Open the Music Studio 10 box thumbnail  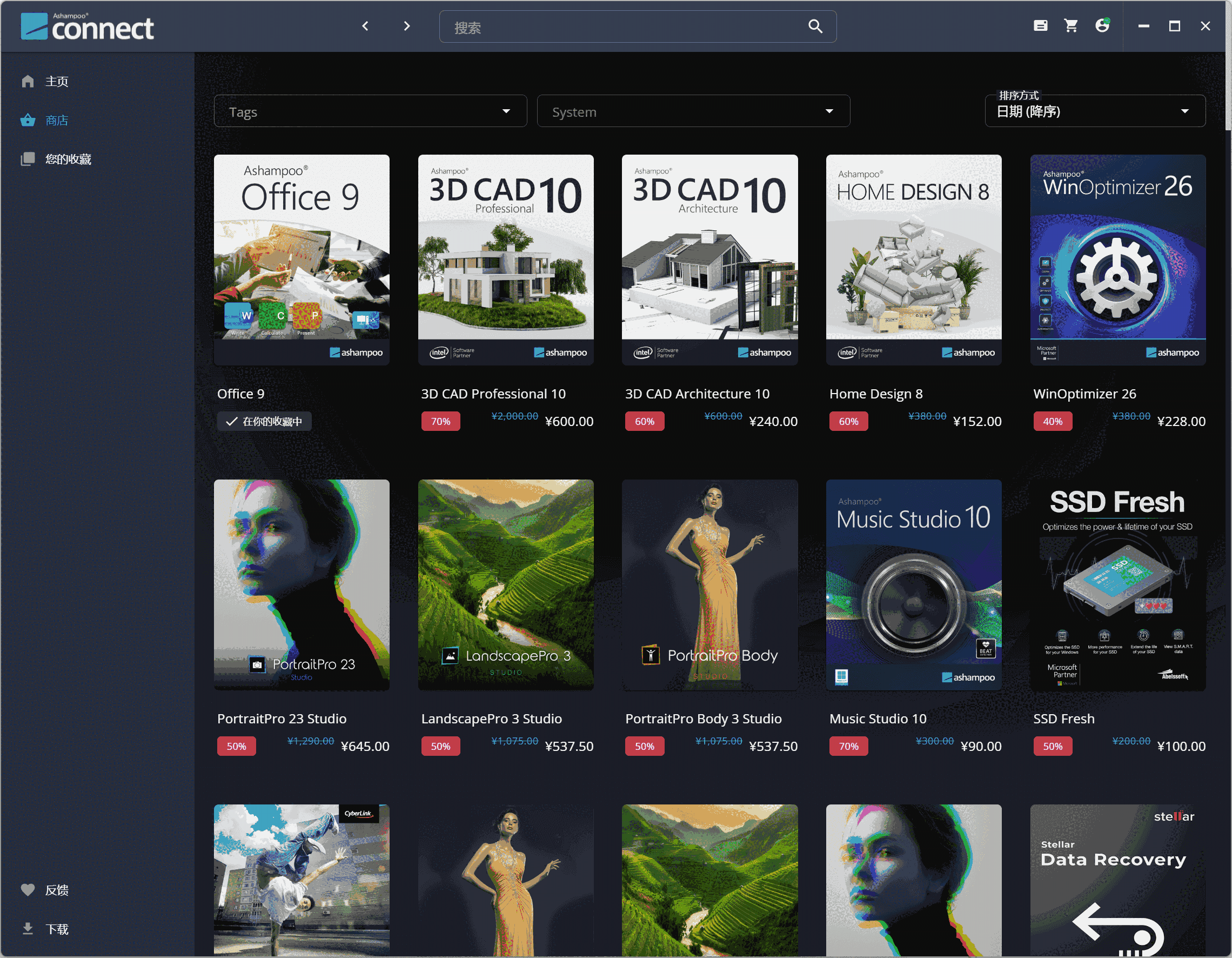pos(913,585)
